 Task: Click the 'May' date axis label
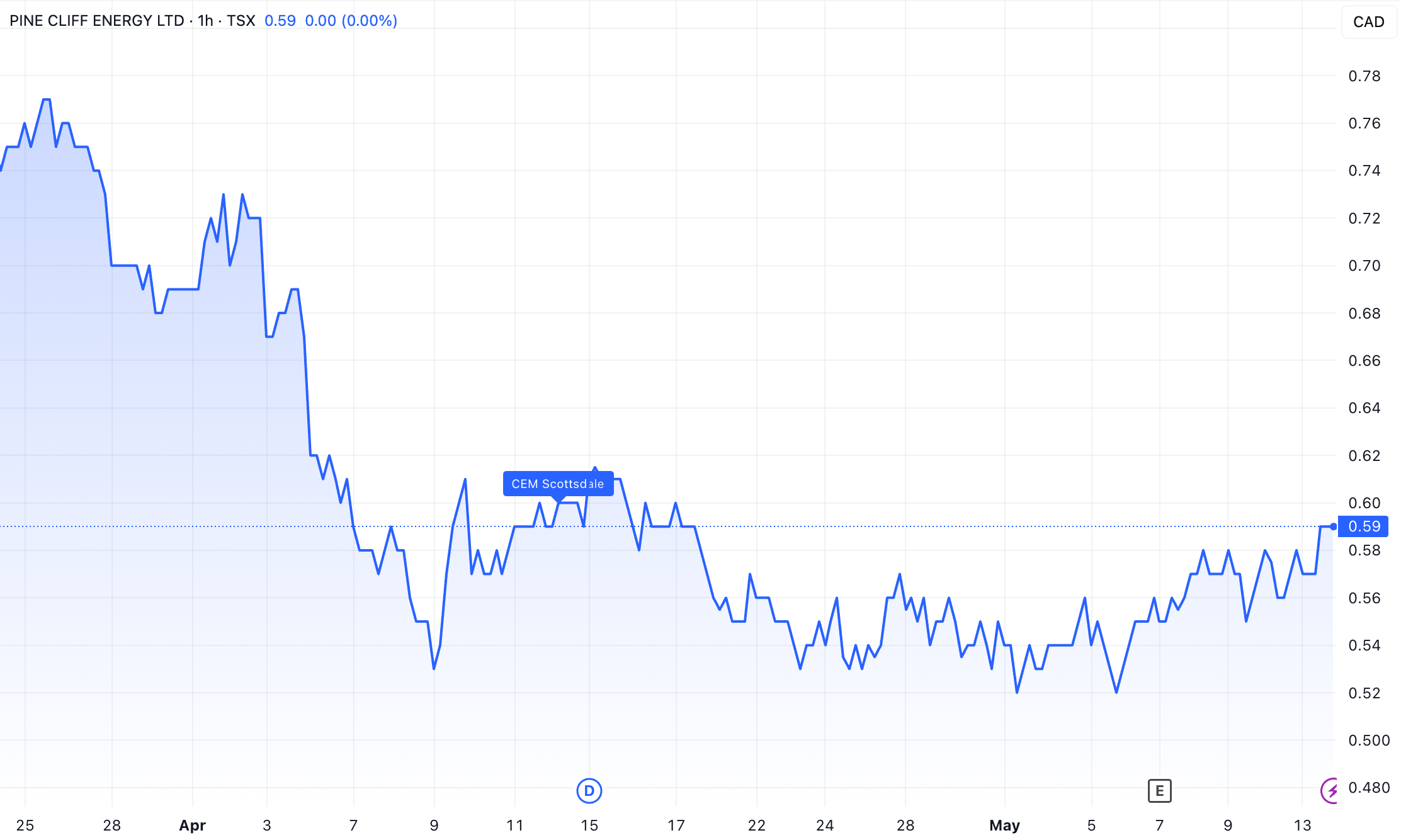coord(1004,826)
